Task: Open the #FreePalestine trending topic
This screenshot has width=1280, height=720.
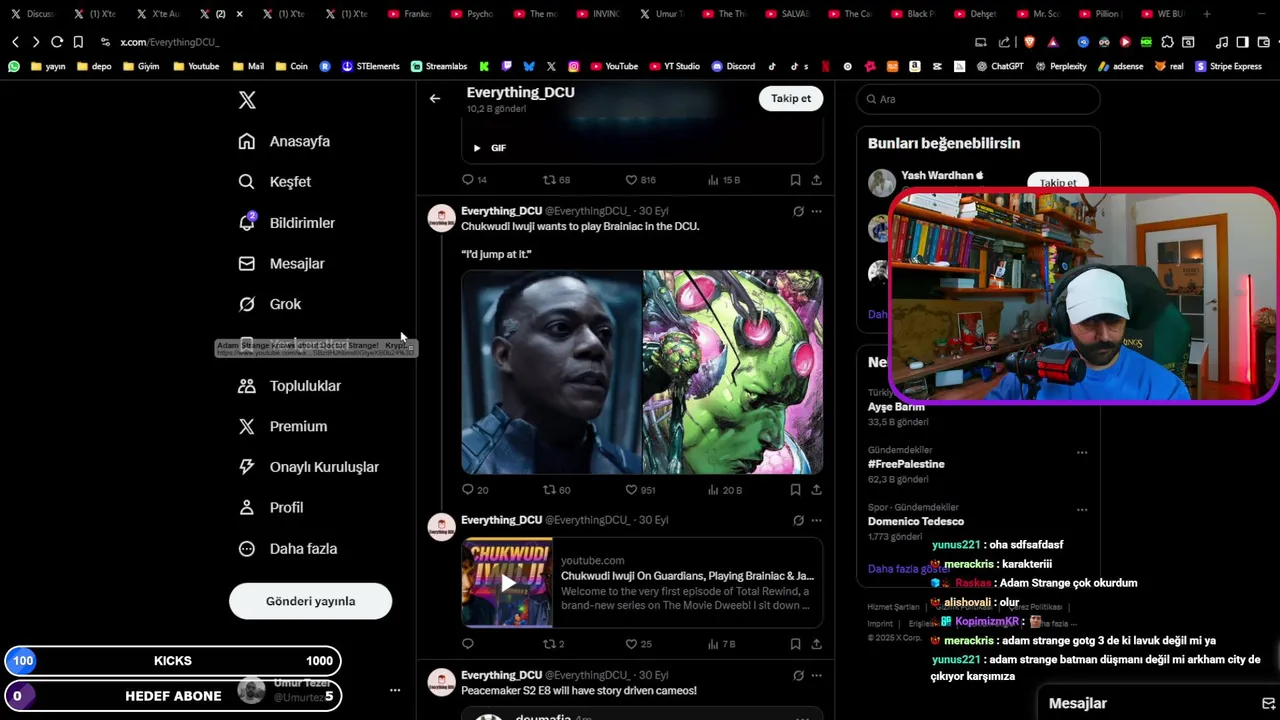Action: click(906, 464)
